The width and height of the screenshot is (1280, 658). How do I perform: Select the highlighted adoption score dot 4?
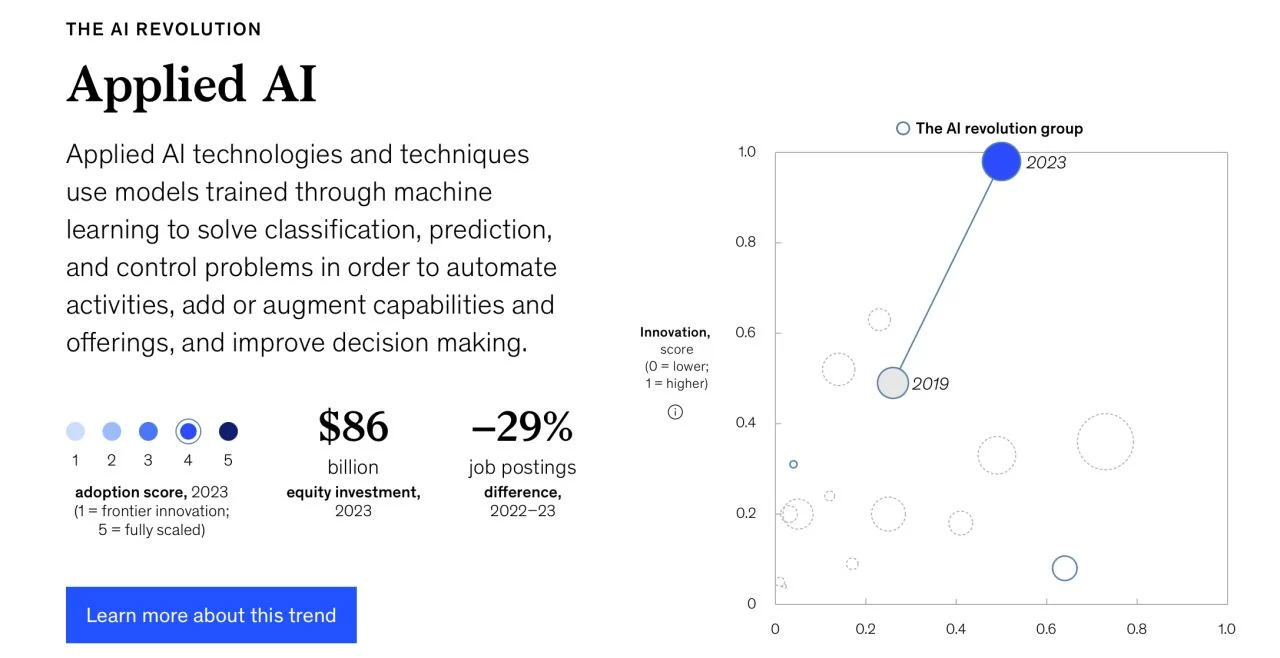point(188,431)
